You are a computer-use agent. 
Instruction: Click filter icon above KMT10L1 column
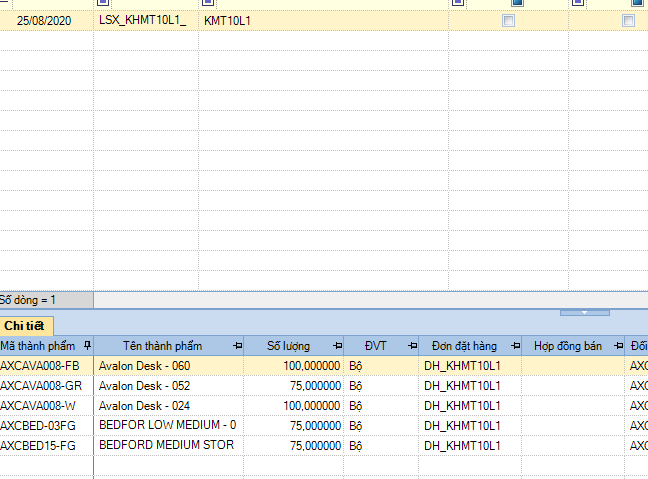click(207, 3)
